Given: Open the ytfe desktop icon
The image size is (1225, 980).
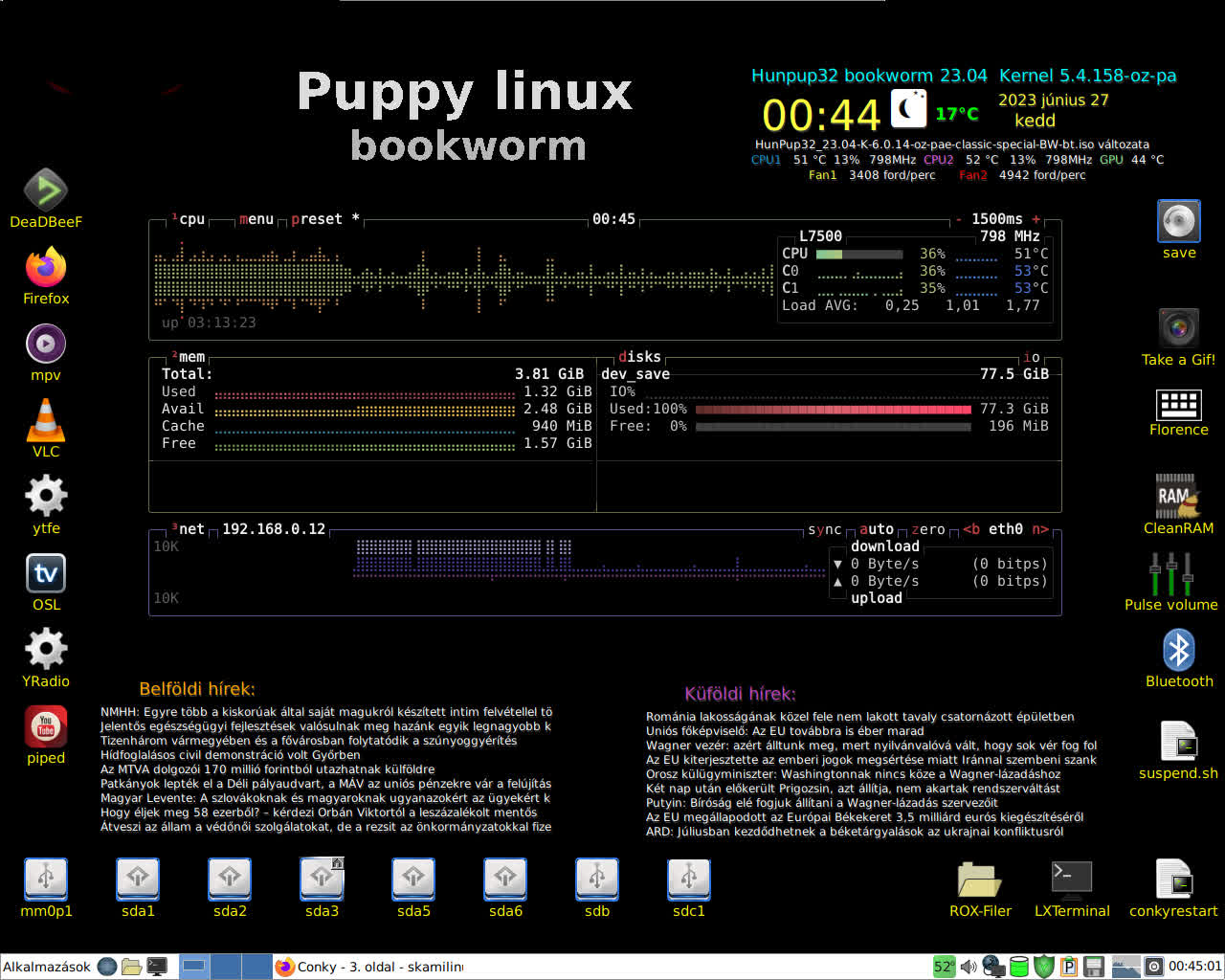Looking at the screenshot, I should tap(45, 497).
